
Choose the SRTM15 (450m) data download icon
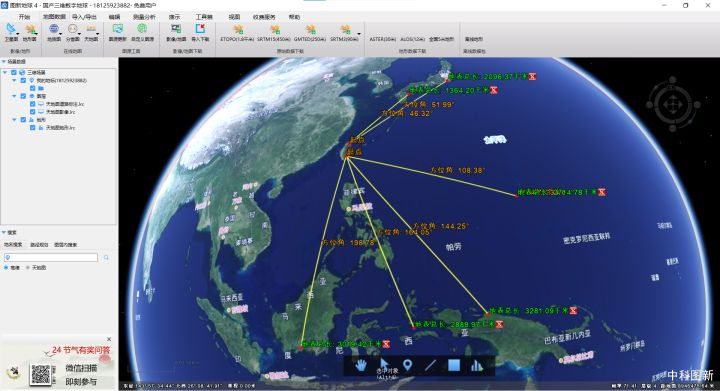(274, 32)
